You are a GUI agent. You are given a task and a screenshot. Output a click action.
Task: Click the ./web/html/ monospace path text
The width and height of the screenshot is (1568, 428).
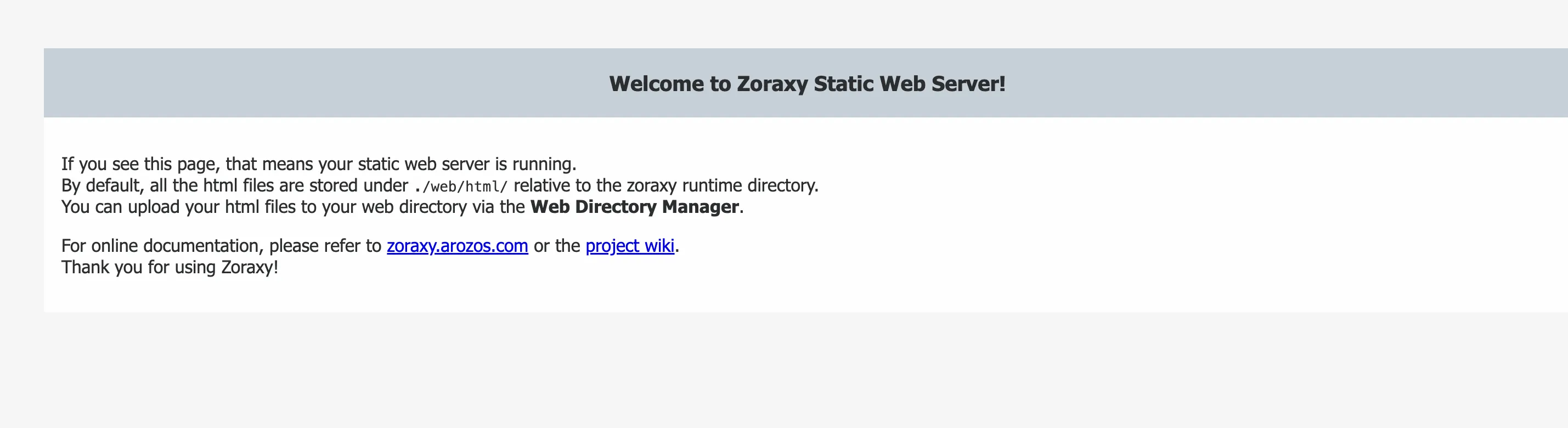point(460,187)
